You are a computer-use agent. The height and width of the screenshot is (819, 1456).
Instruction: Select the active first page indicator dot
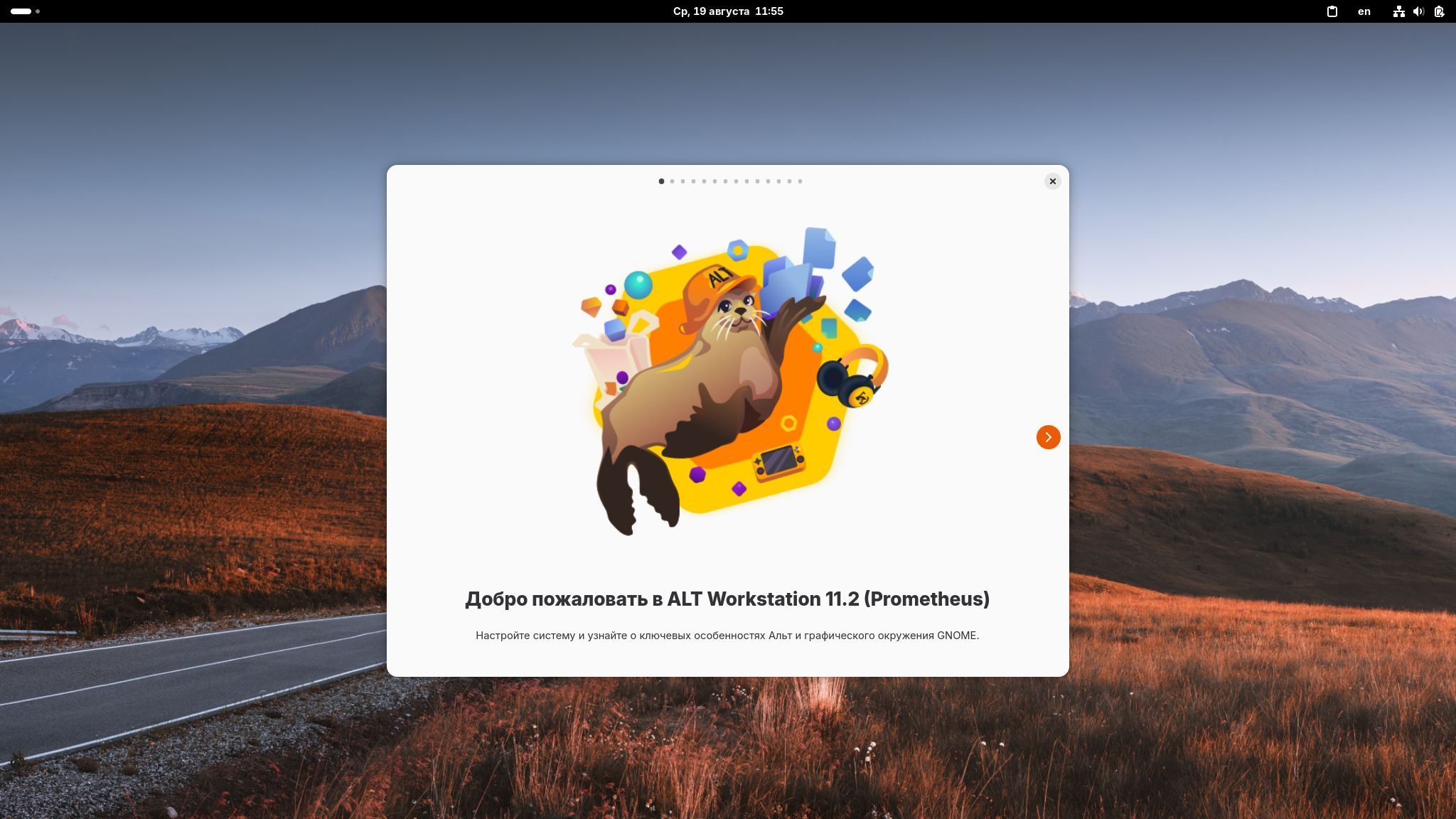[x=661, y=181]
